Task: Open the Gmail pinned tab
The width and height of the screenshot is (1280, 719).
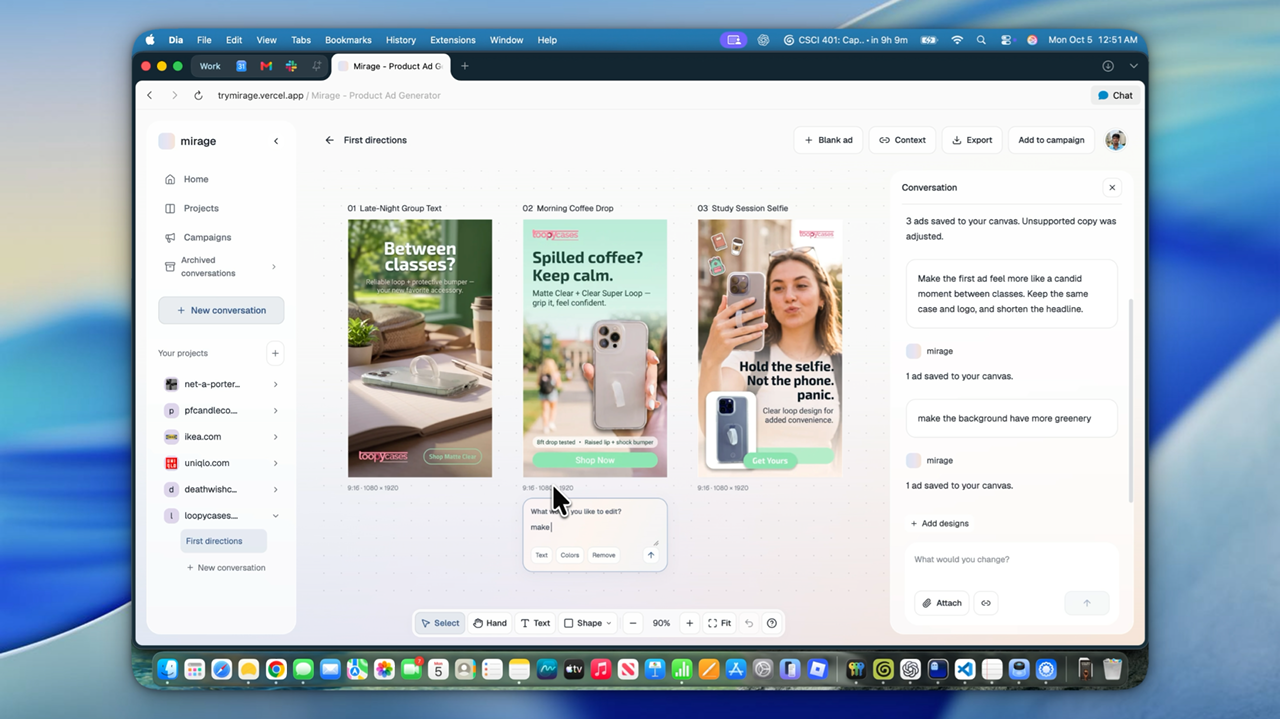Action: click(x=266, y=66)
